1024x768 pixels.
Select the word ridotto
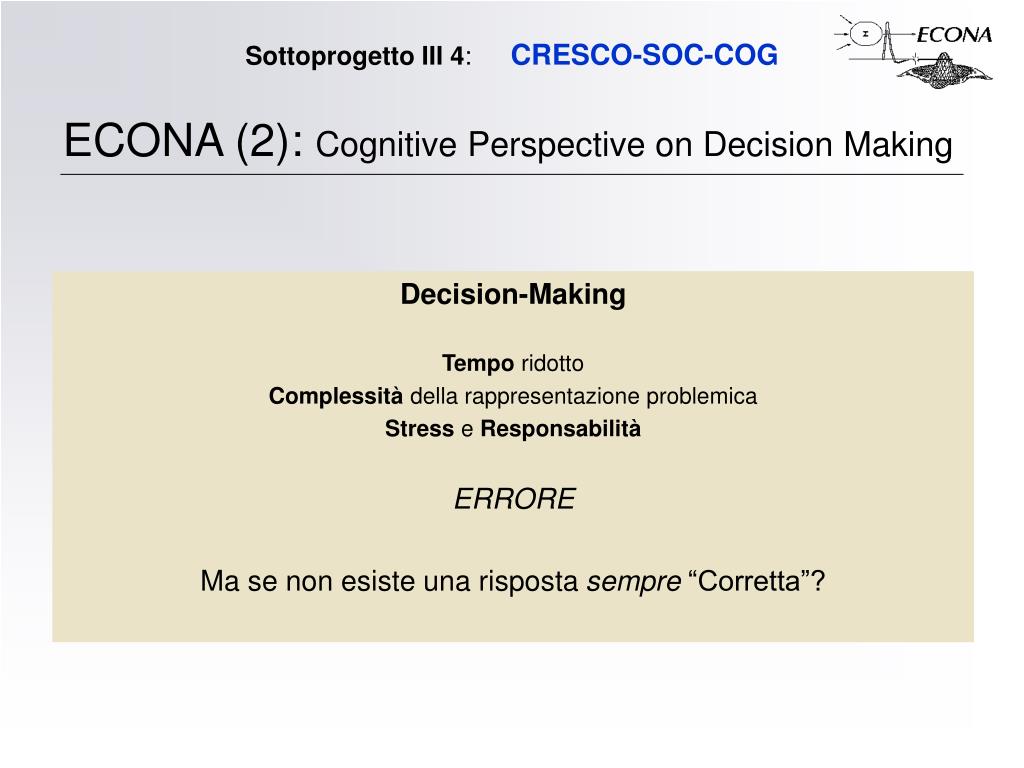click(552, 363)
